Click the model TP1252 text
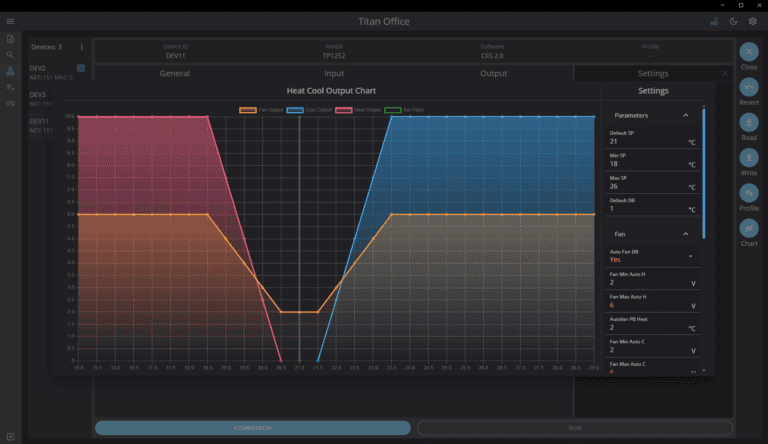This screenshot has height=444, width=768. 334,56
